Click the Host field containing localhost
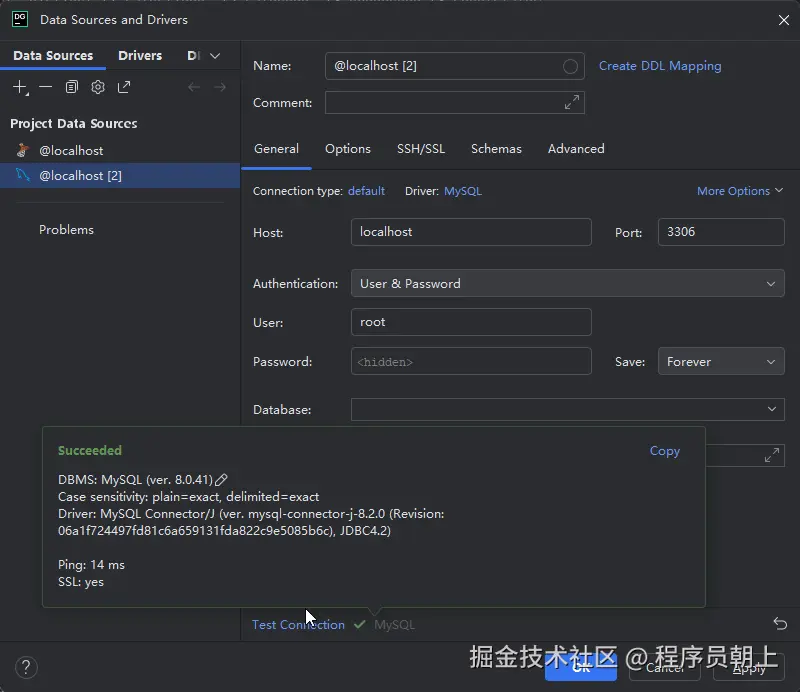The image size is (800, 692). pyautogui.click(x=471, y=232)
